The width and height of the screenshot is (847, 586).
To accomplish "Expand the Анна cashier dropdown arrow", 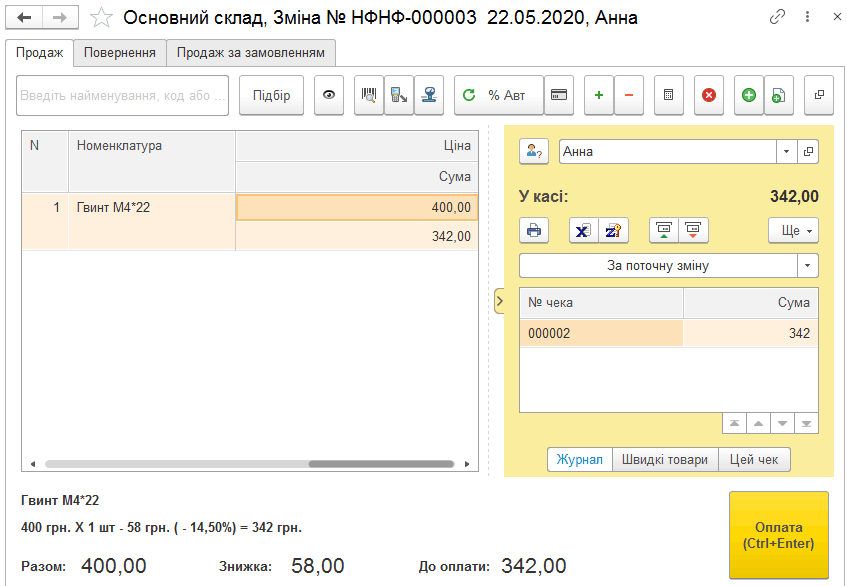I will (x=786, y=152).
